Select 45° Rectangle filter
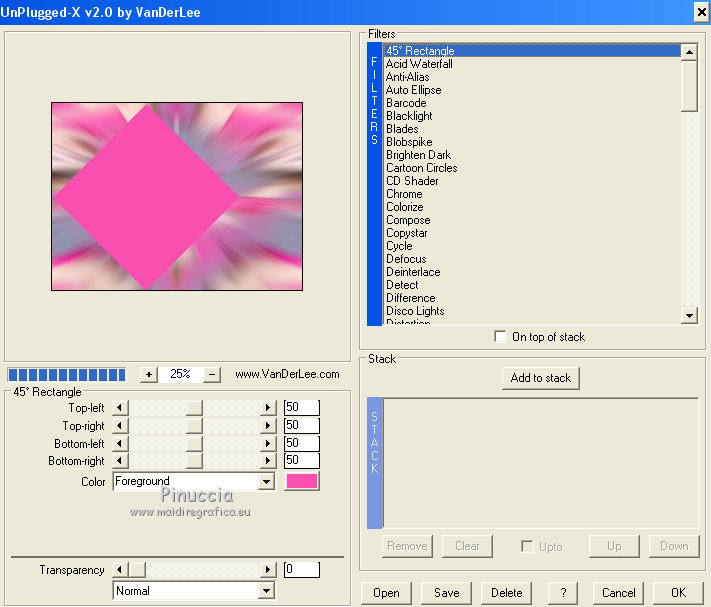 [x=532, y=51]
